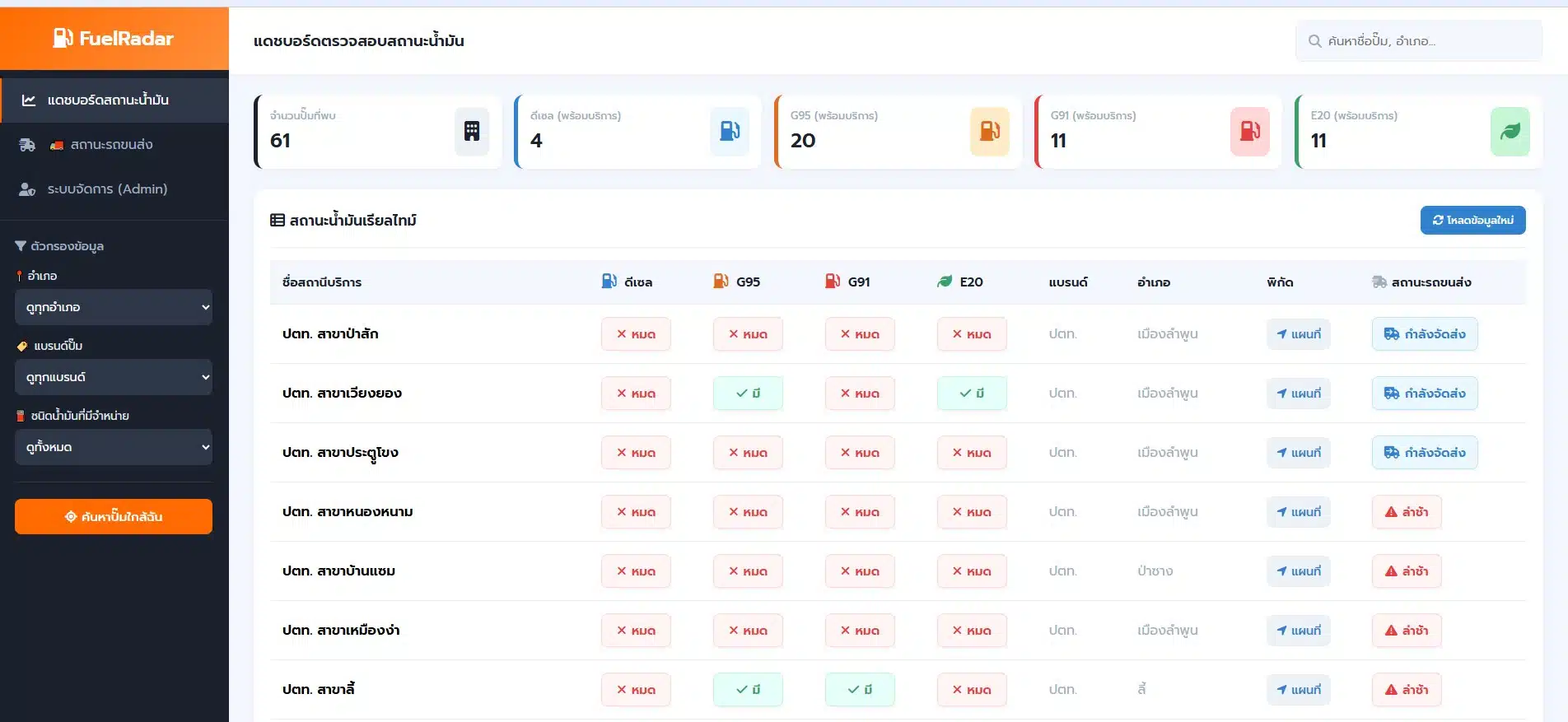
Task: Click the blue โหลดข้อมูลใหม่ reload button
Action: 1472,220
